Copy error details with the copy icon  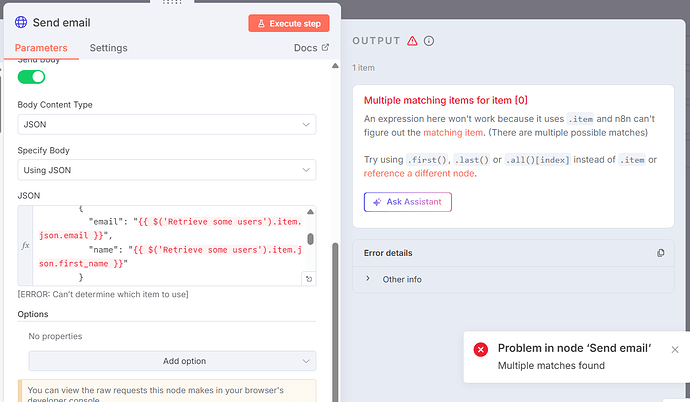coord(659,253)
